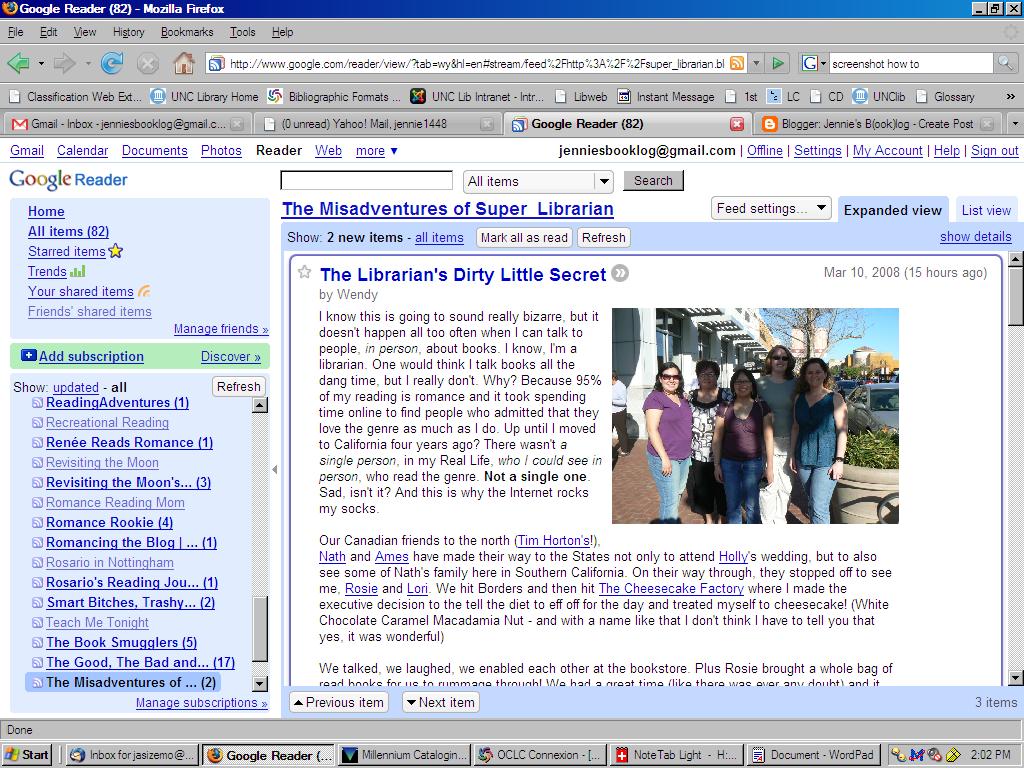Switch to Millennium Cataloging taskbar window
The width and height of the screenshot is (1024, 768).
pos(406,755)
